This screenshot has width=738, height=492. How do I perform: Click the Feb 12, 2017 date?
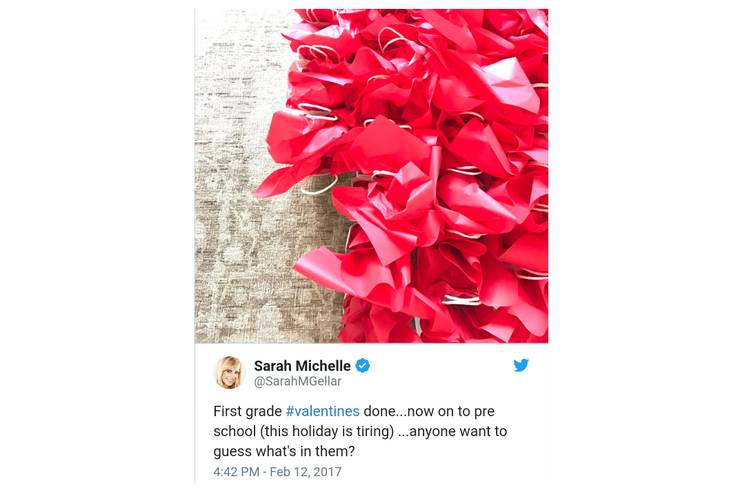pyautogui.click(x=305, y=472)
